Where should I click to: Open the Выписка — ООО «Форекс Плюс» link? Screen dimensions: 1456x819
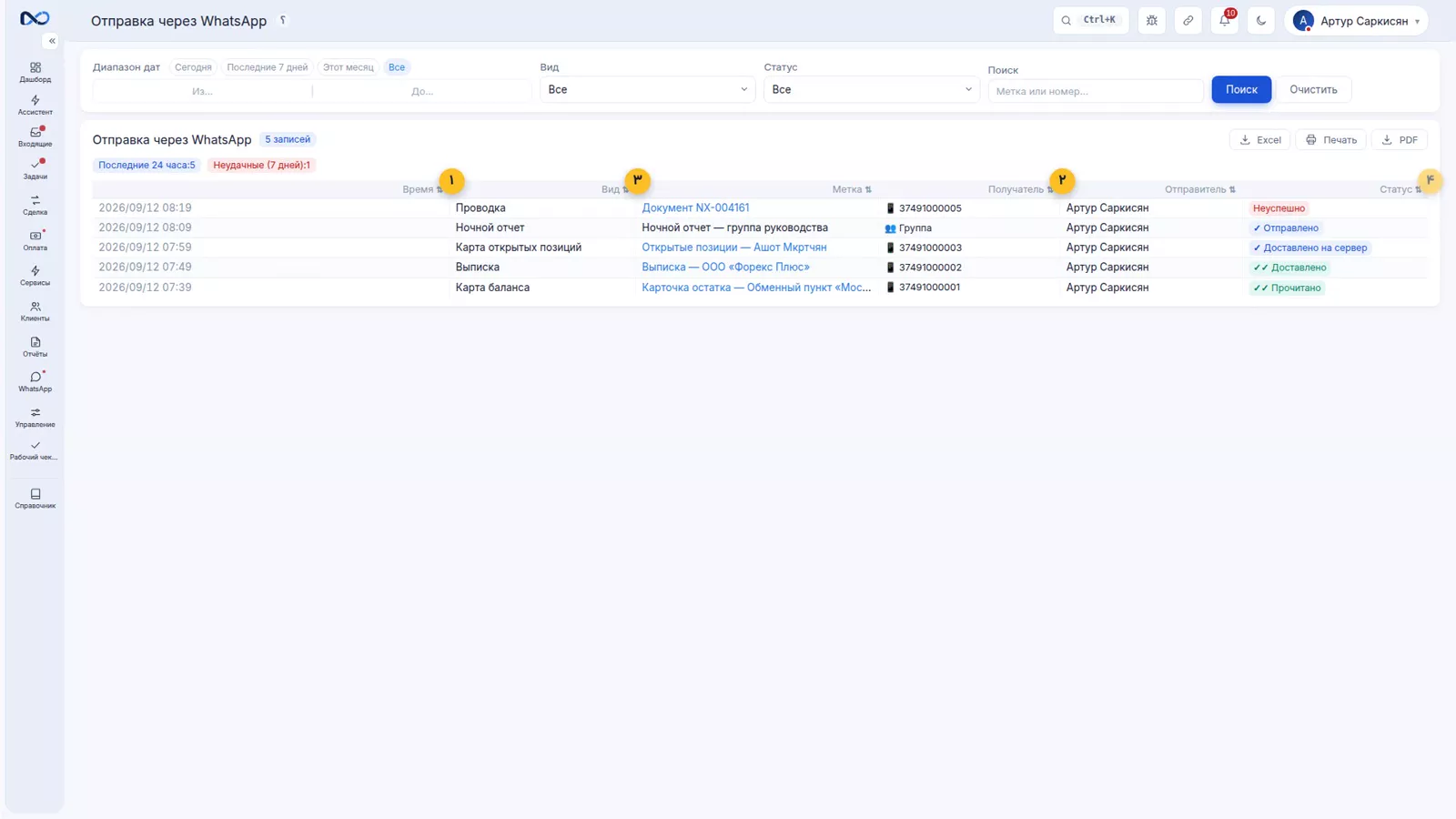point(725,268)
